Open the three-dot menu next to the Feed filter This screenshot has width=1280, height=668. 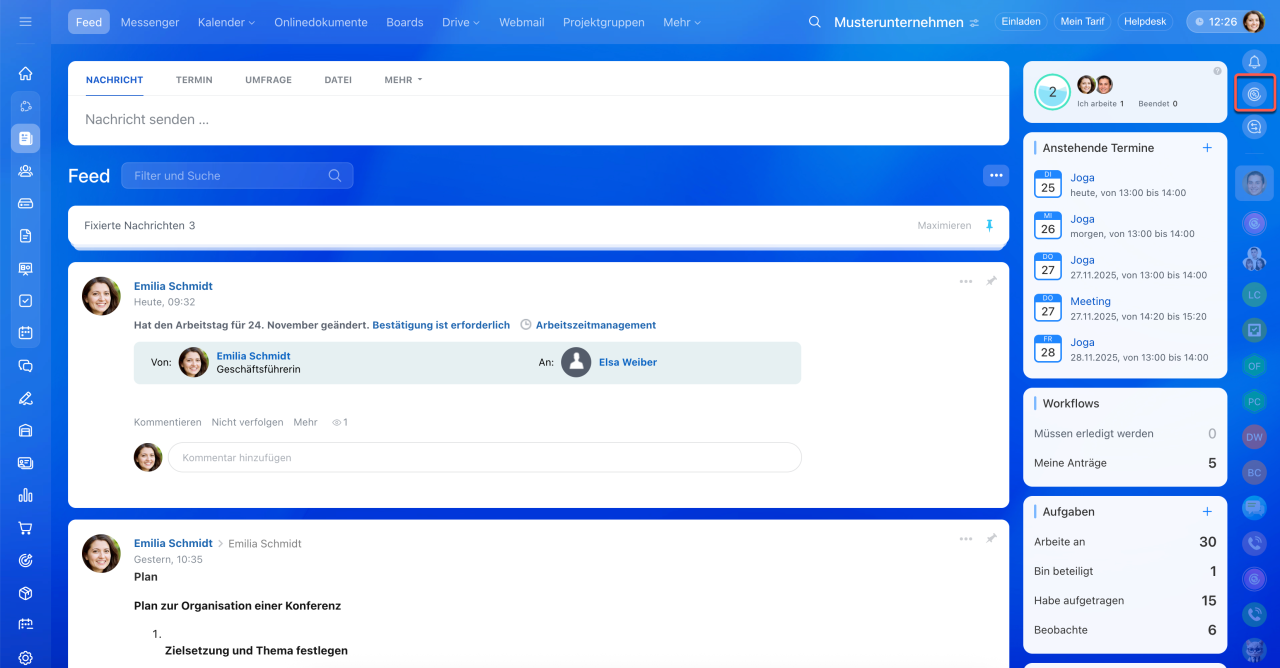click(x=995, y=175)
